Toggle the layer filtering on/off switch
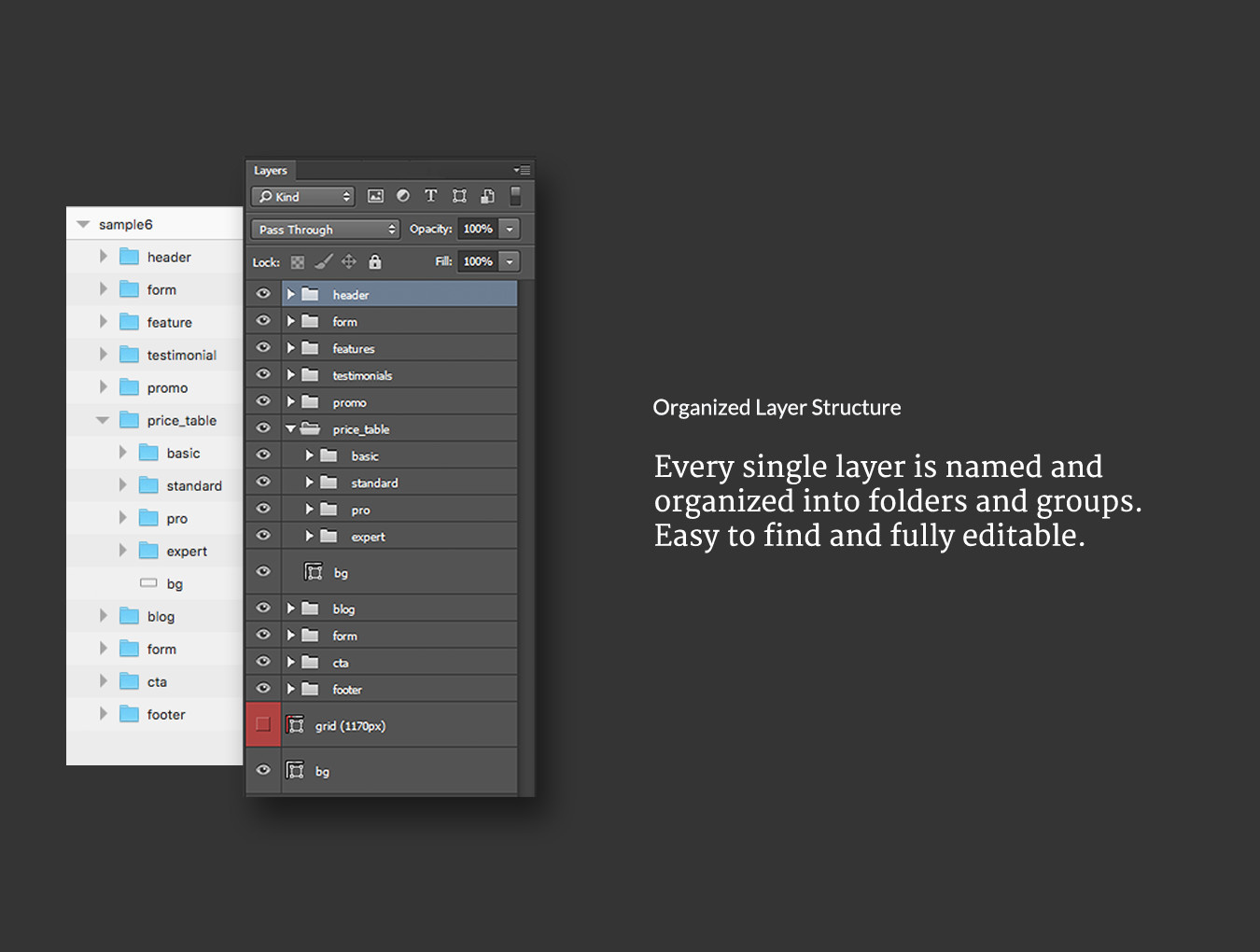Screen dimensions: 1260x952 515,196
